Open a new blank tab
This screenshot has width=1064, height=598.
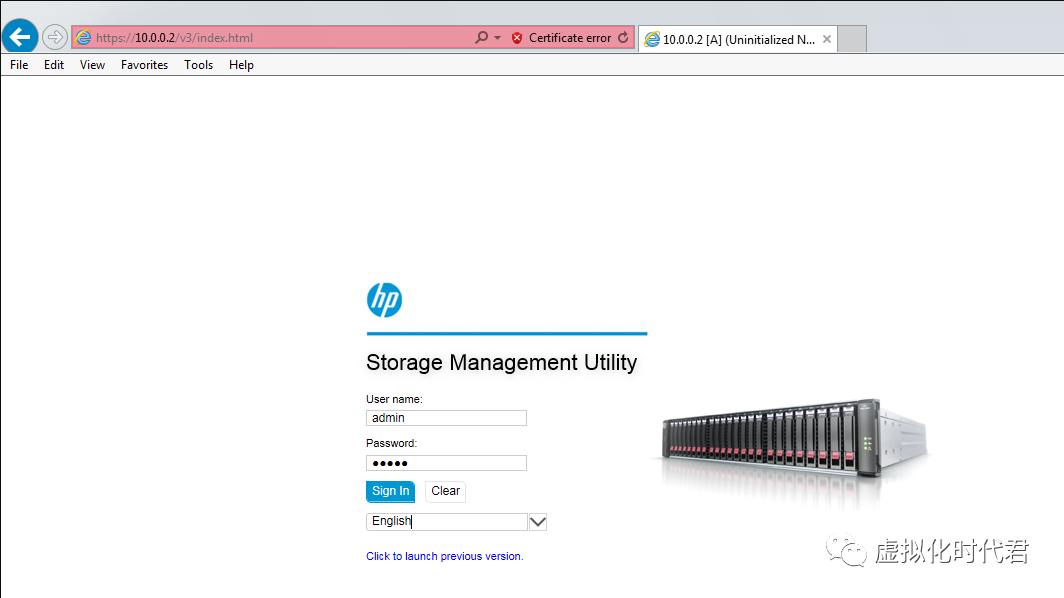(852, 39)
